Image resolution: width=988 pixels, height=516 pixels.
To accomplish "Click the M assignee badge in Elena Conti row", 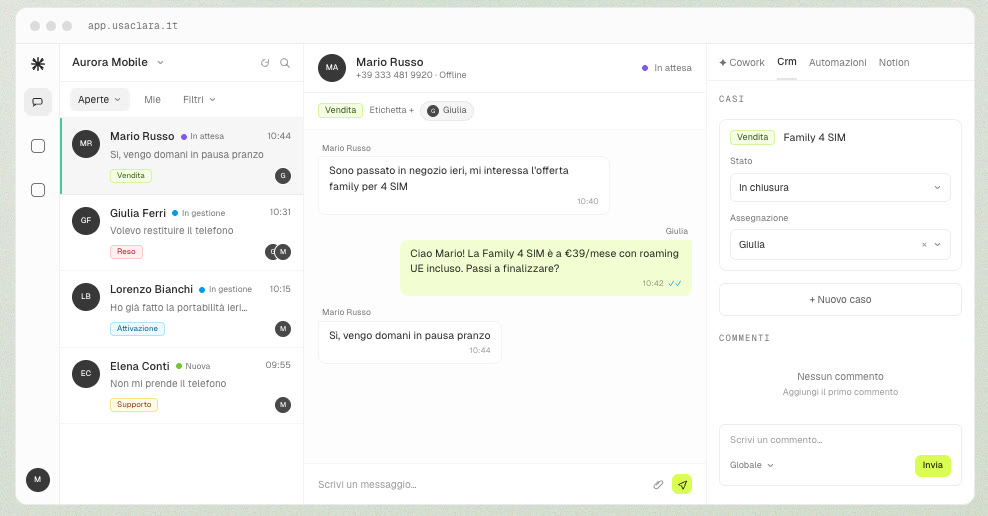I will tap(283, 405).
